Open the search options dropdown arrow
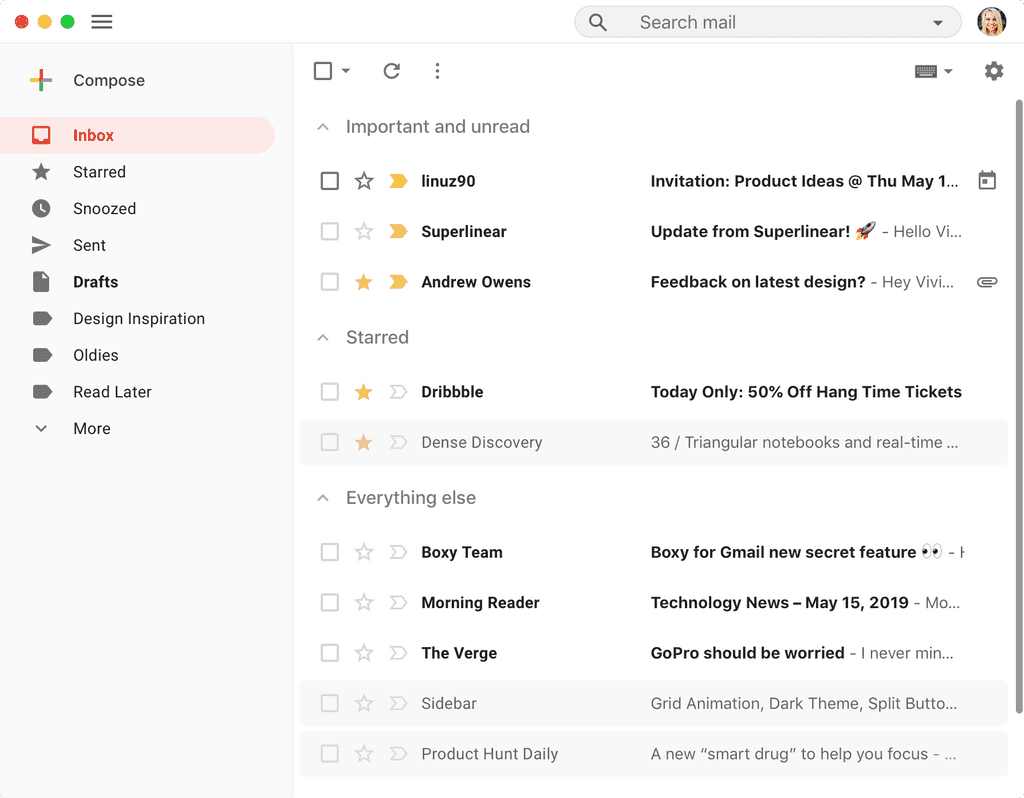Viewport: 1024px width, 798px height. click(938, 21)
